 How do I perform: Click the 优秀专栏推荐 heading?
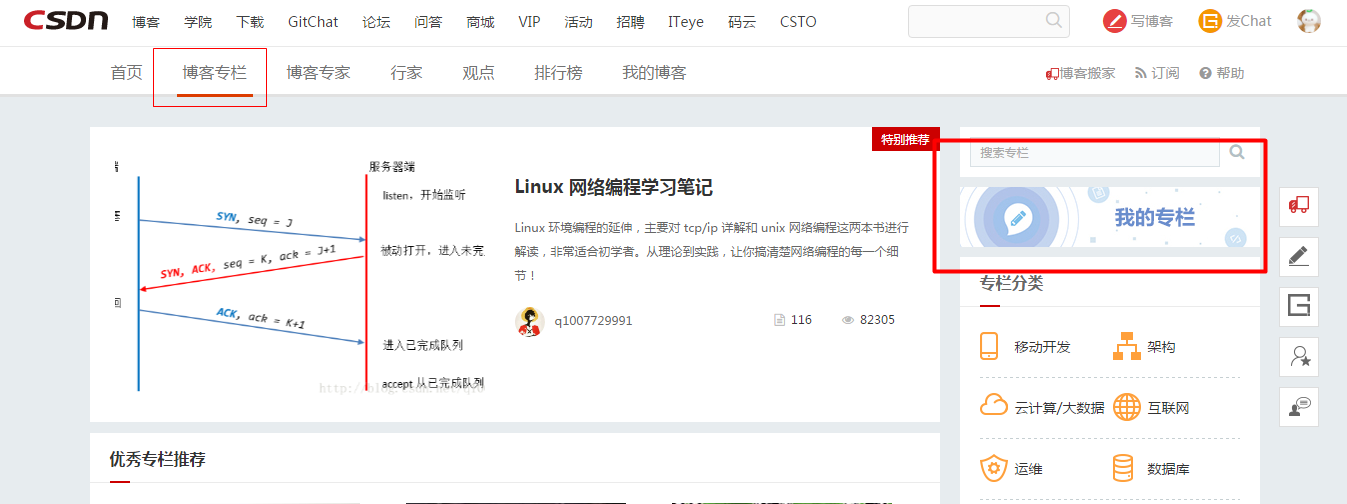pos(158,460)
